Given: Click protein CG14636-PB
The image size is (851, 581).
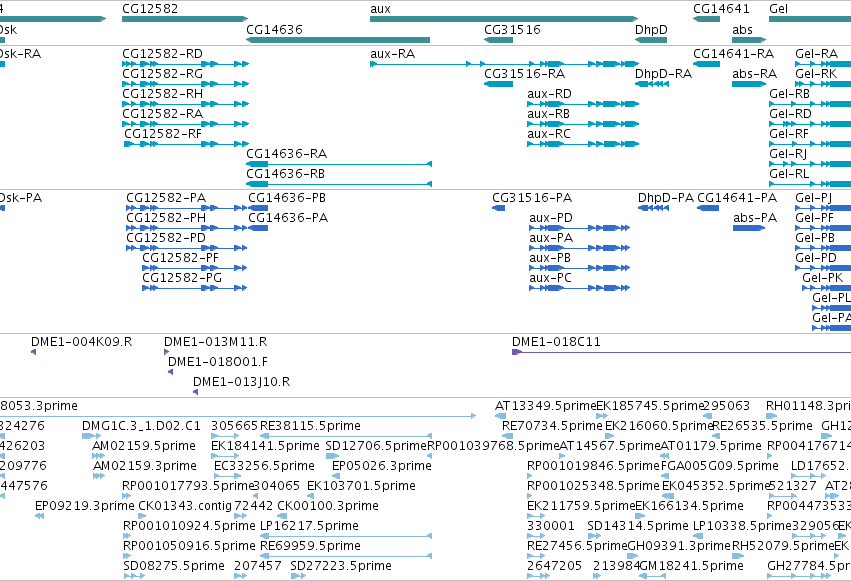Looking at the screenshot, I should (258, 208).
